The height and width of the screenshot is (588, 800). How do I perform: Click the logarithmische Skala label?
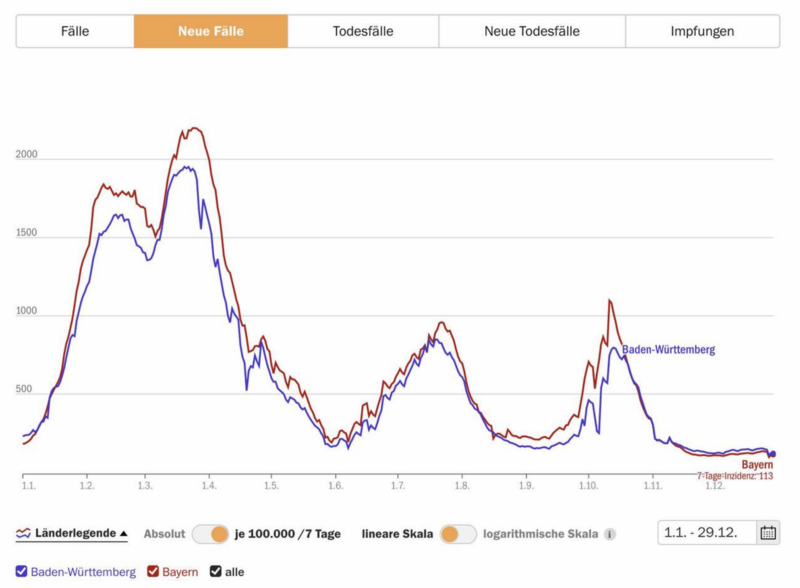click(x=540, y=534)
